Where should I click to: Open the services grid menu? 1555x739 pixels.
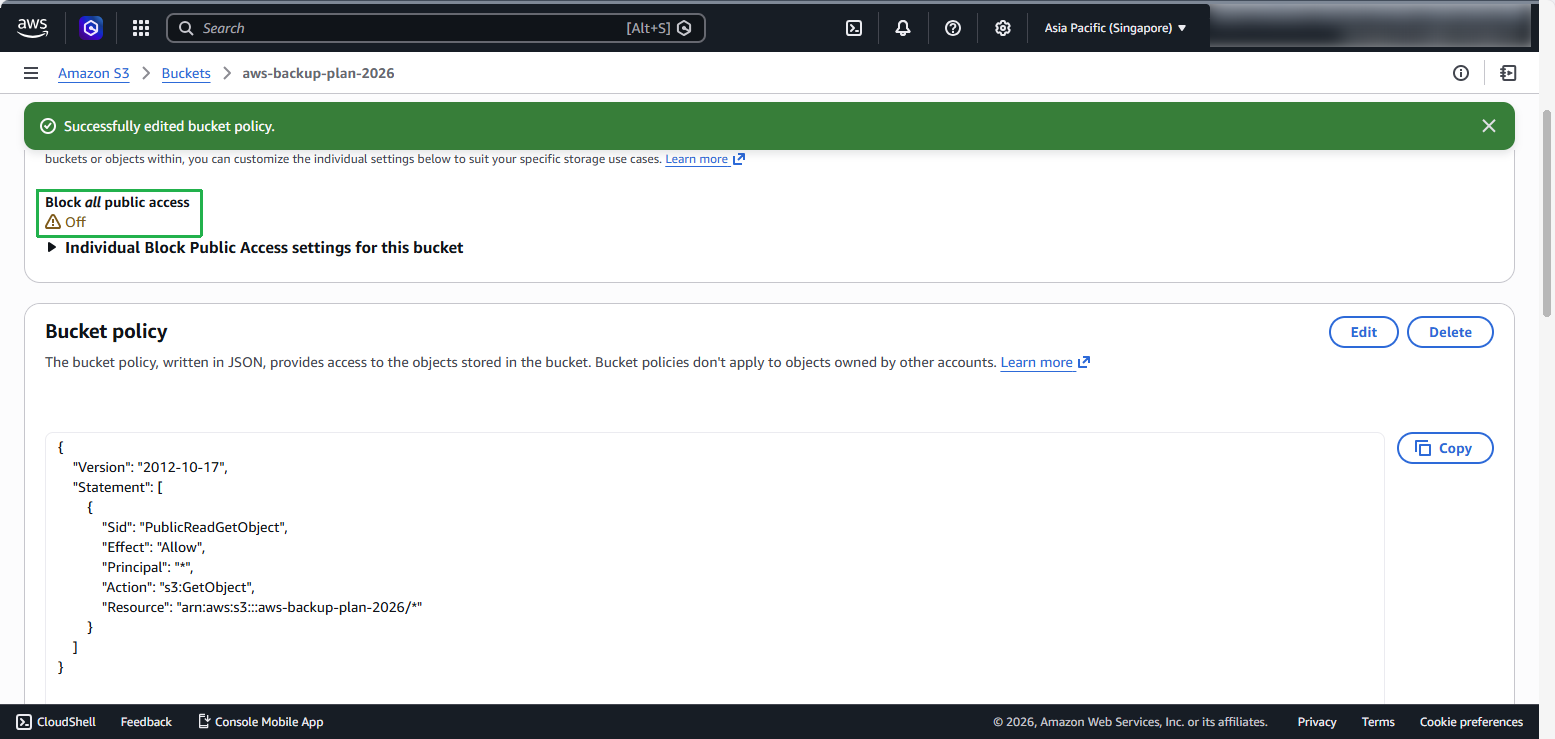point(141,28)
